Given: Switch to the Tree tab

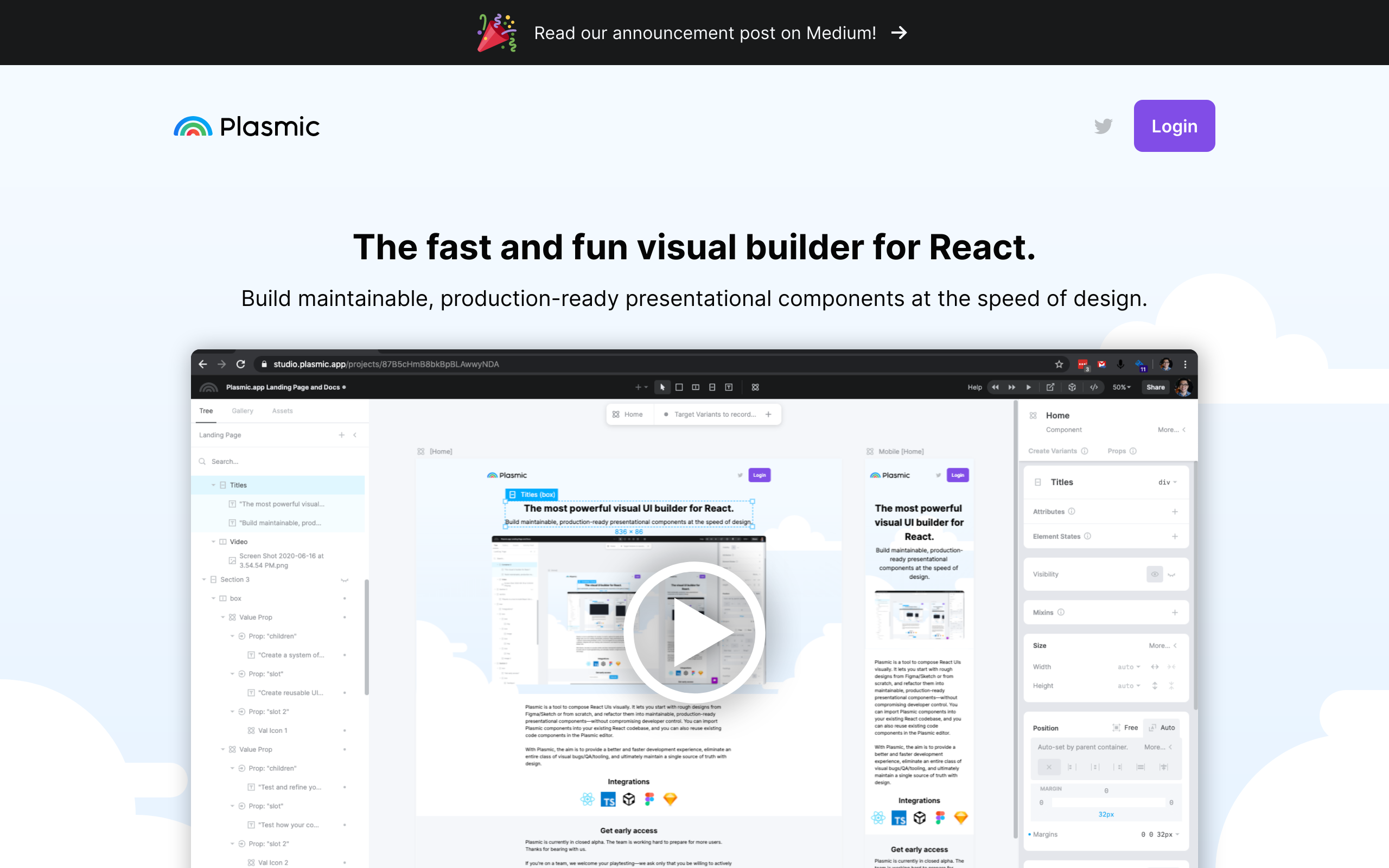Looking at the screenshot, I should (x=206, y=411).
